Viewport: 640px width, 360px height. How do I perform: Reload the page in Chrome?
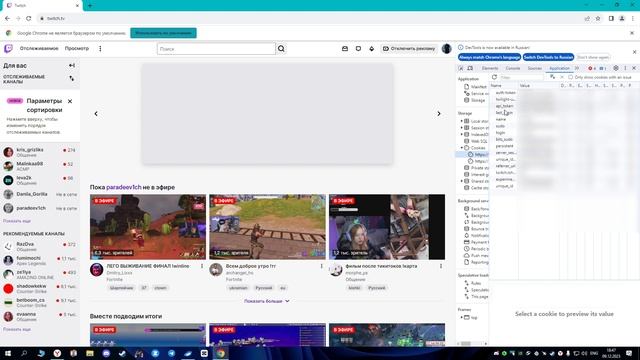point(29,18)
